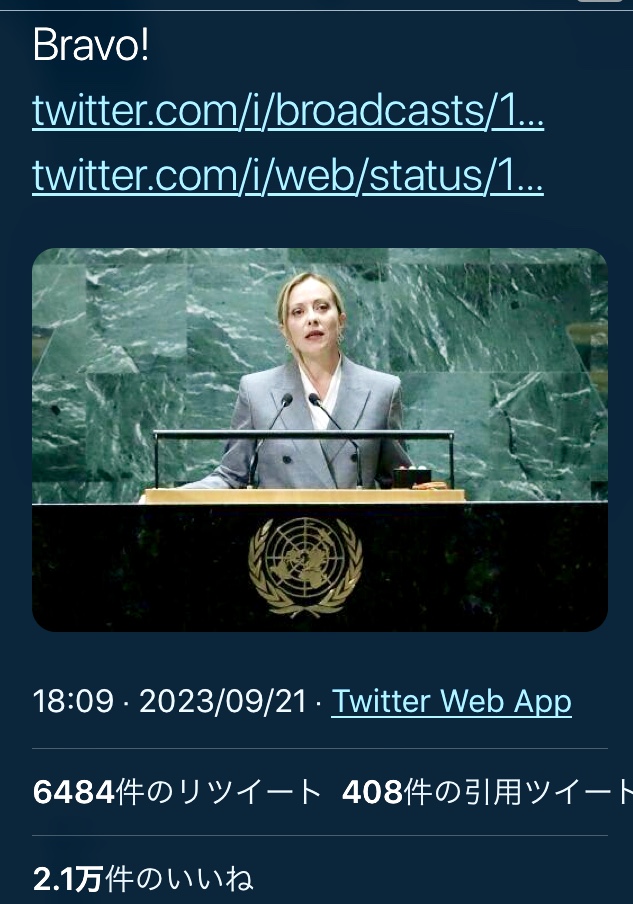Open the twitter.com/i/broadcasts link
633x904 pixels.
[x=288, y=110]
